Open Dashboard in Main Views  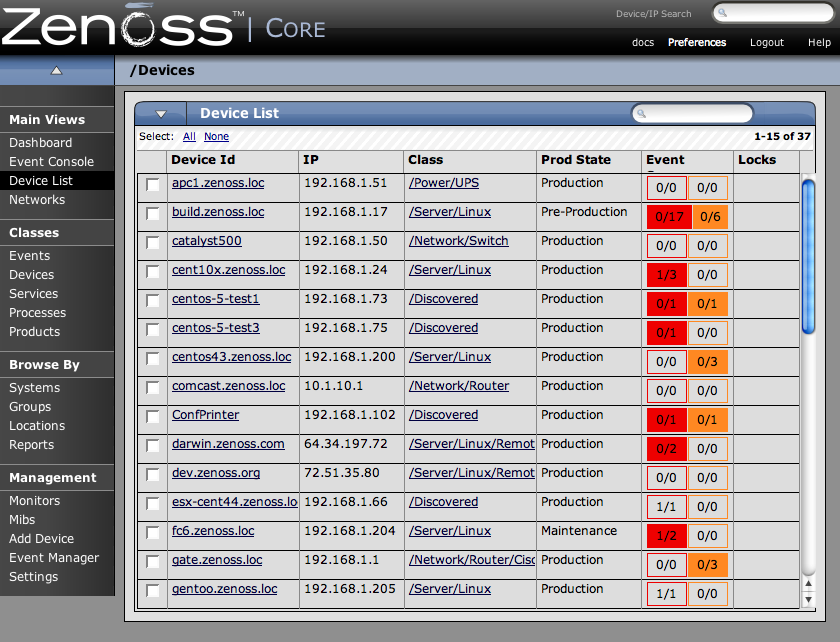(40, 143)
